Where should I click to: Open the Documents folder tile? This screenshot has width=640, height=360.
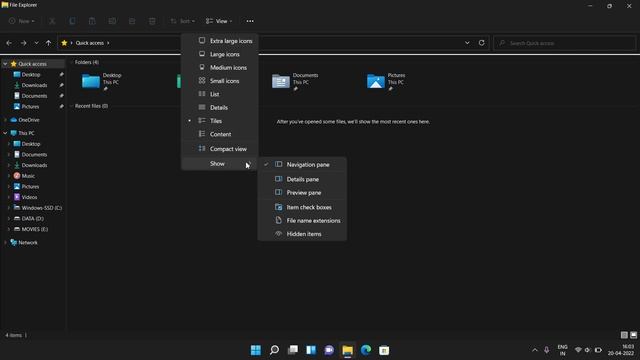(295, 81)
